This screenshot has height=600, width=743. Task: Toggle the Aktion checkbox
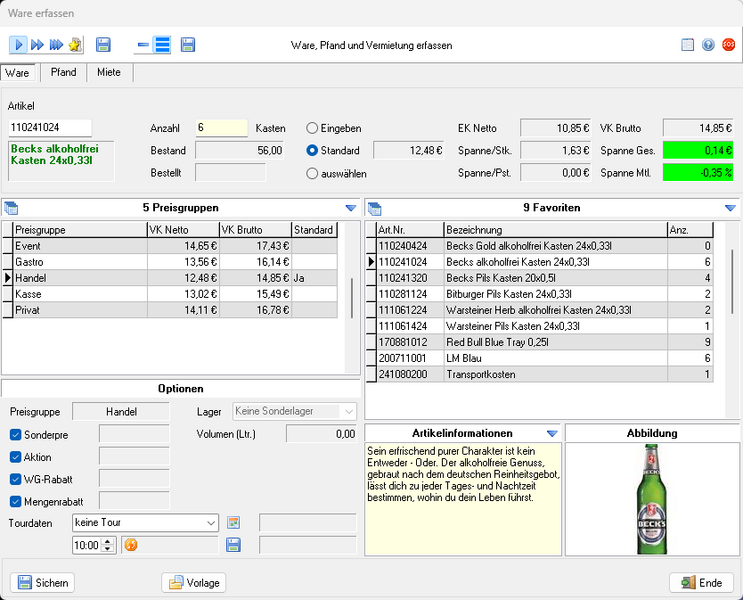tap(16, 457)
